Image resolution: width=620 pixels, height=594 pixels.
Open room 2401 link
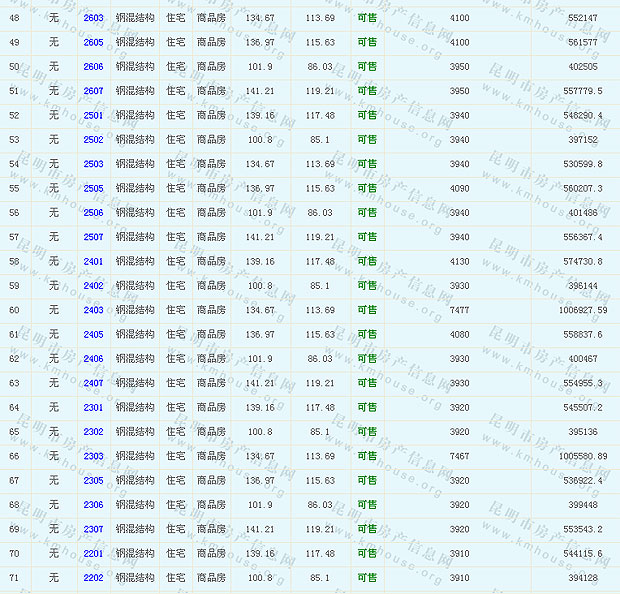[x=93, y=261]
